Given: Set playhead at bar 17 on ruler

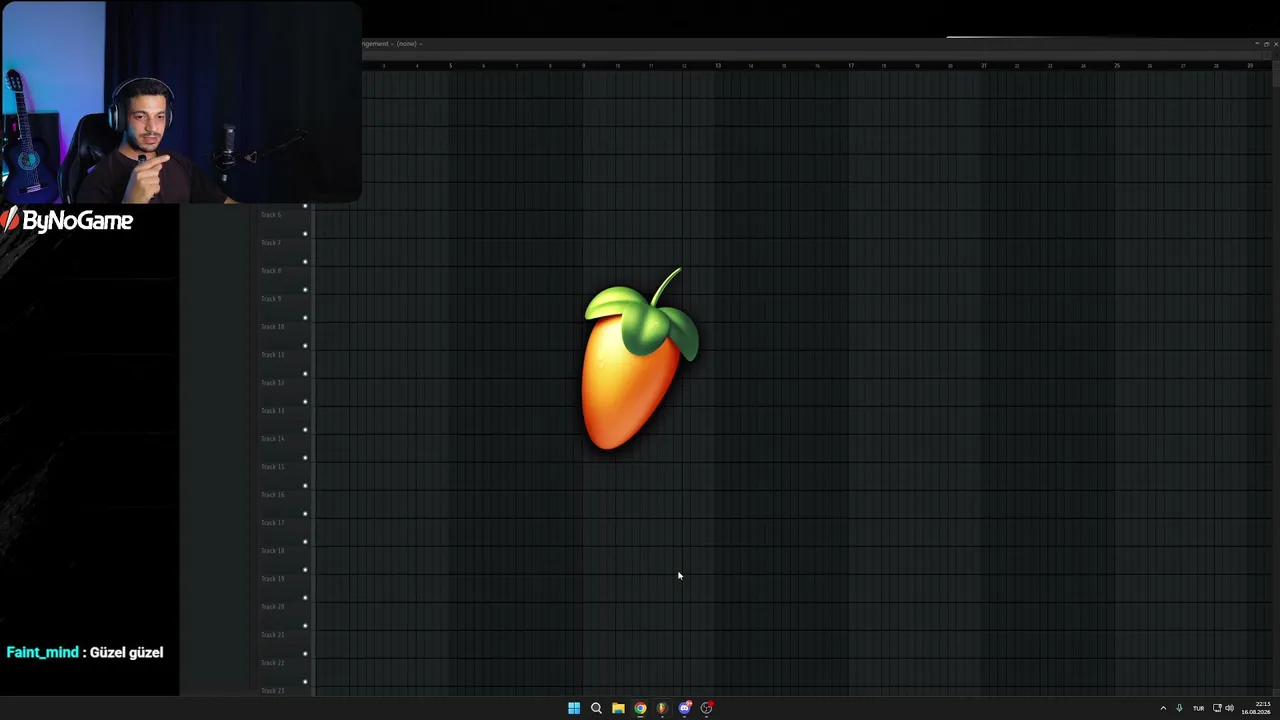Looking at the screenshot, I should [851, 66].
